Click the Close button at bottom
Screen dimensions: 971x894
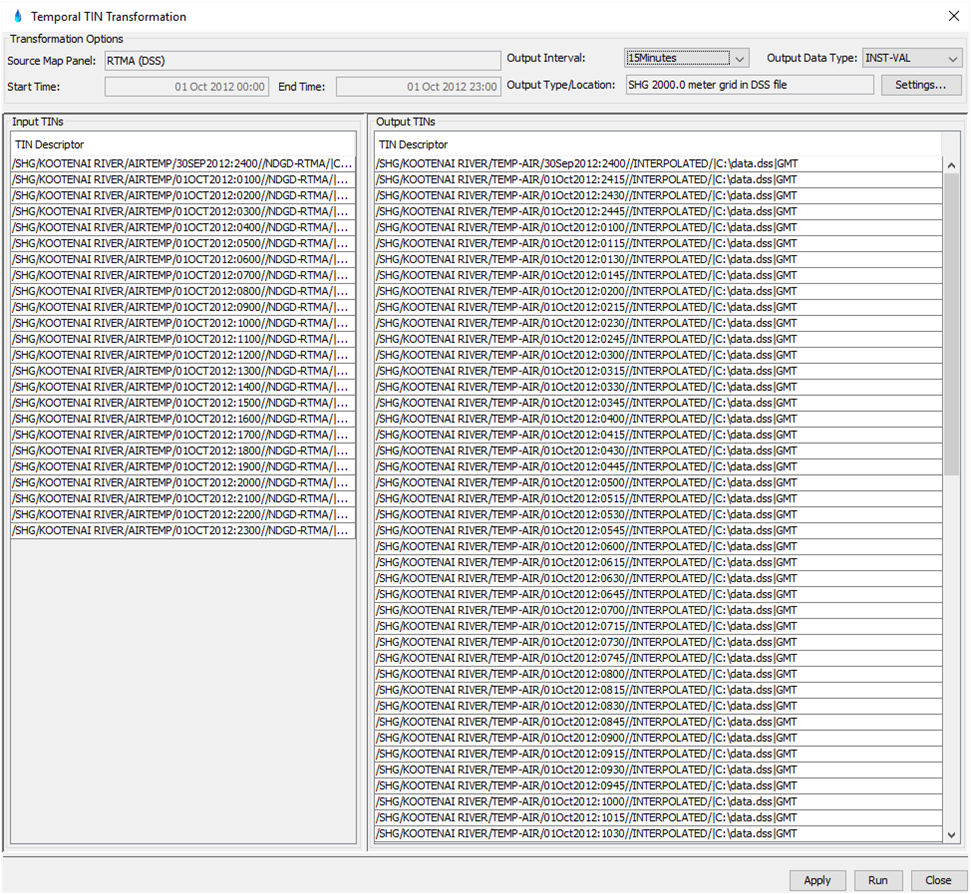coord(938,880)
